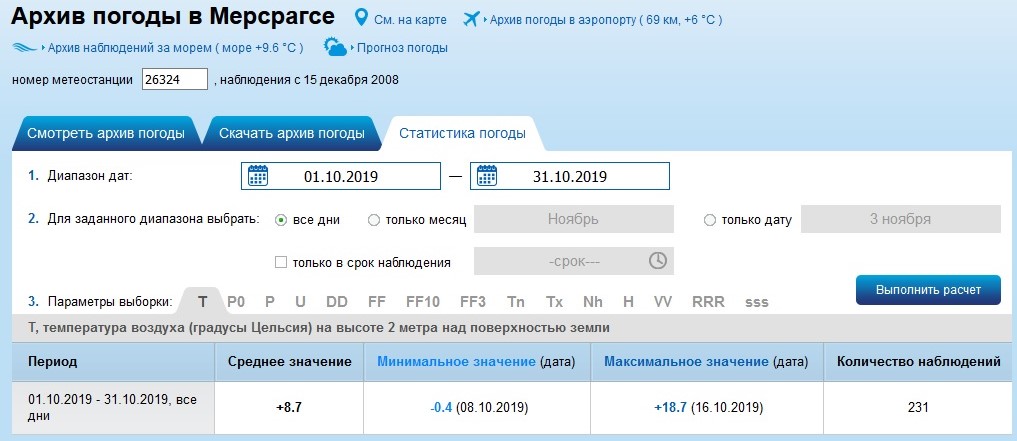
Task: Select the FF10 parameter tab
Action: tap(423, 302)
